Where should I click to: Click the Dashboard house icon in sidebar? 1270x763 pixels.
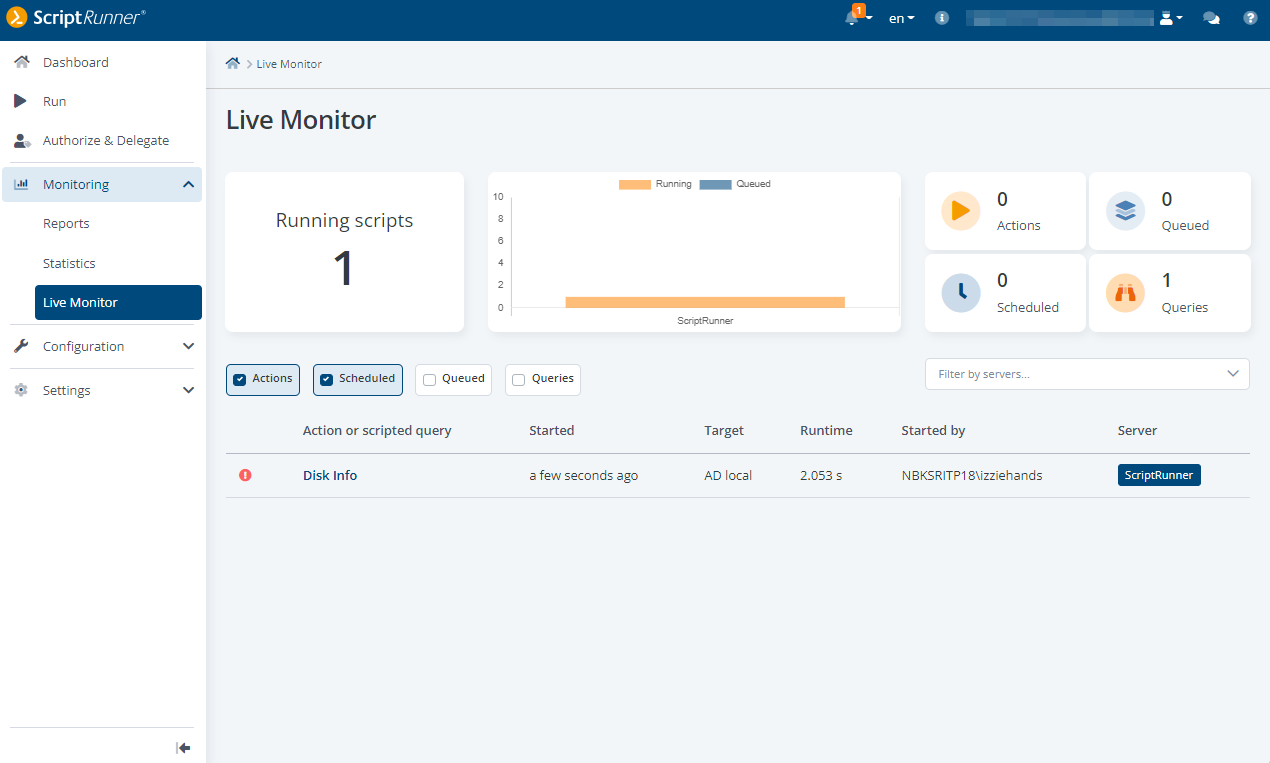coord(21,62)
